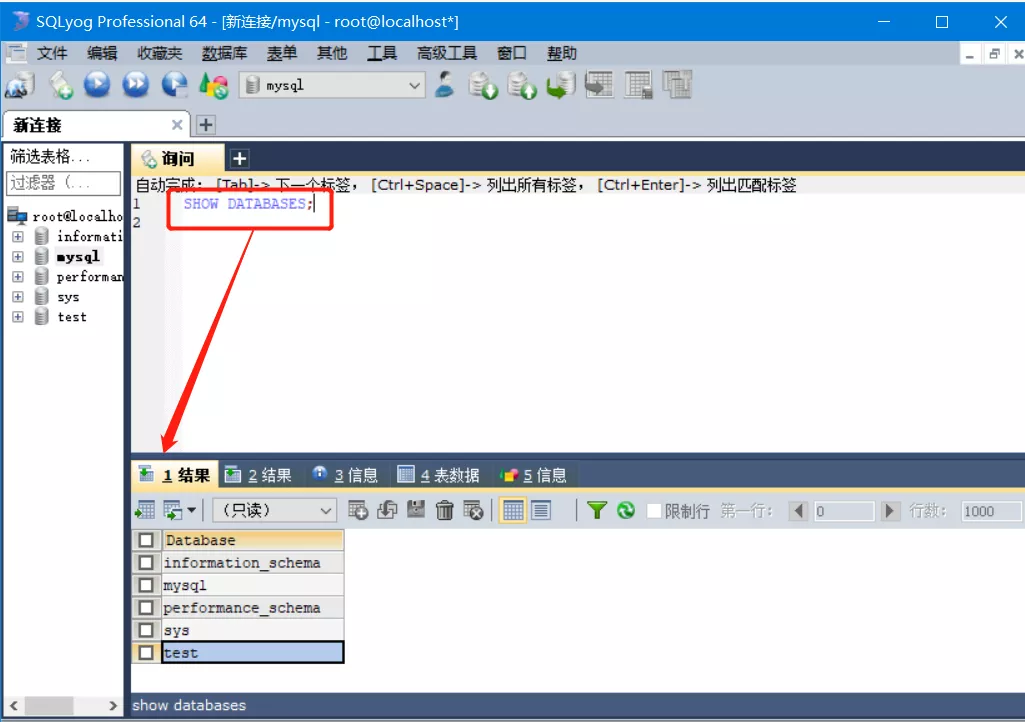Screen dimensions: 1025x722
Task: Click the refresh object browser icon
Action: click(214, 85)
